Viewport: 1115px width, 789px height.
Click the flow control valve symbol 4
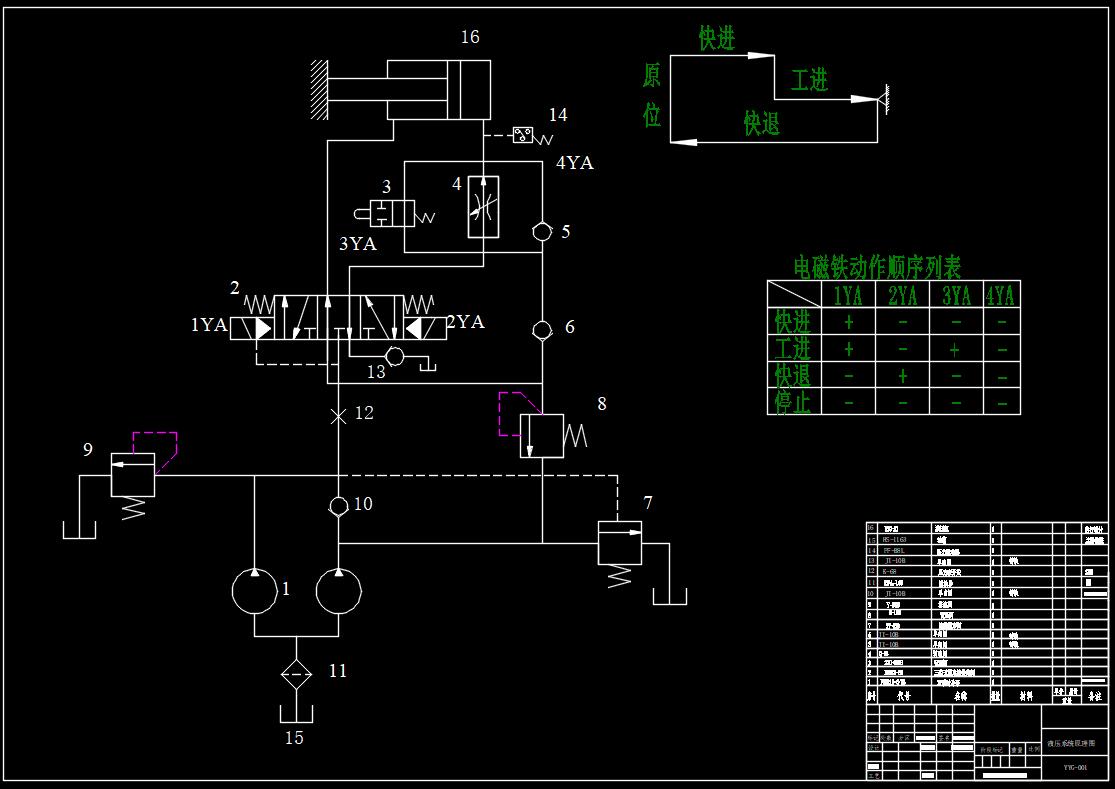[x=484, y=207]
